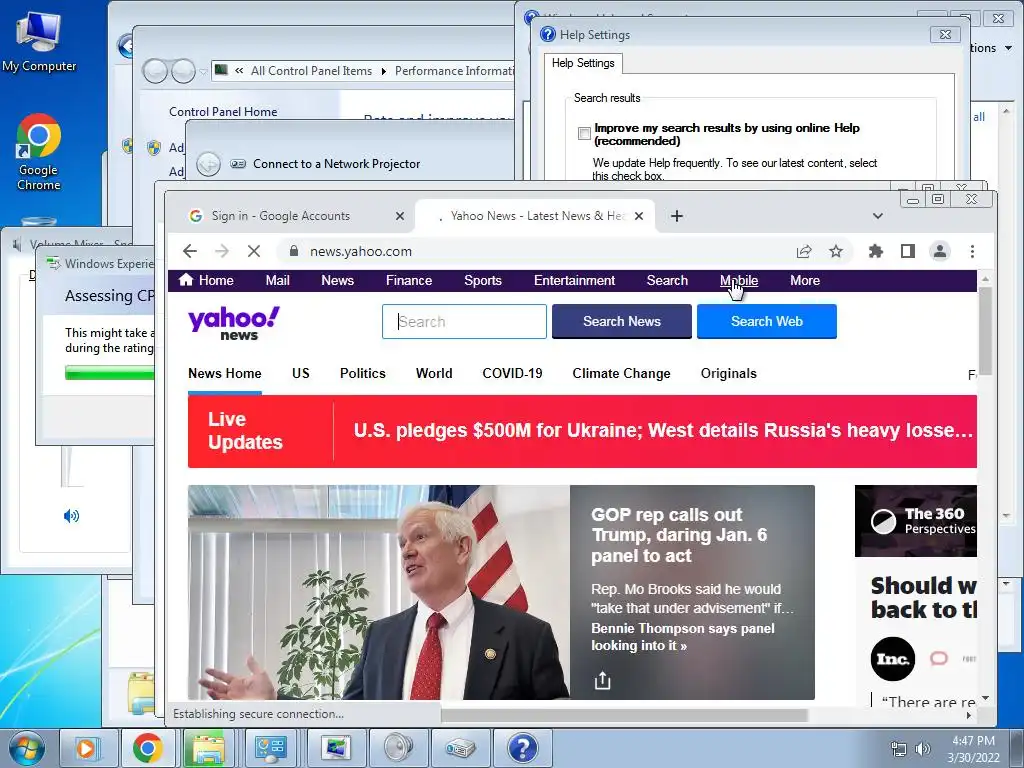Viewport: 1024px width, 768px height.
Task: Open Network Projector taskbar icon
Action: pyautogui.click(x=460, y=748)
